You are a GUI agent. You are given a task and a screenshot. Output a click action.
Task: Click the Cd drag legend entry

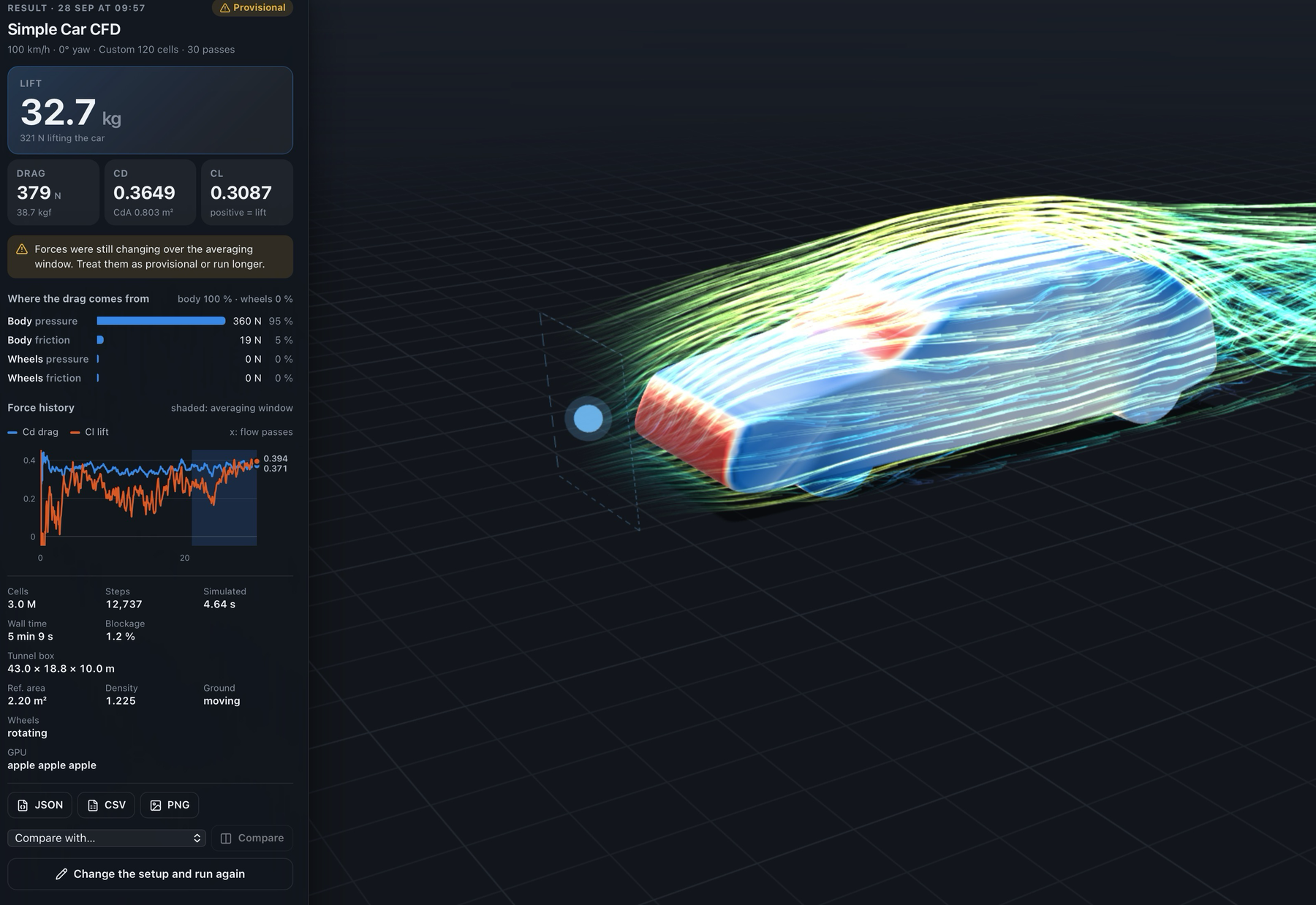click(33, 432)
